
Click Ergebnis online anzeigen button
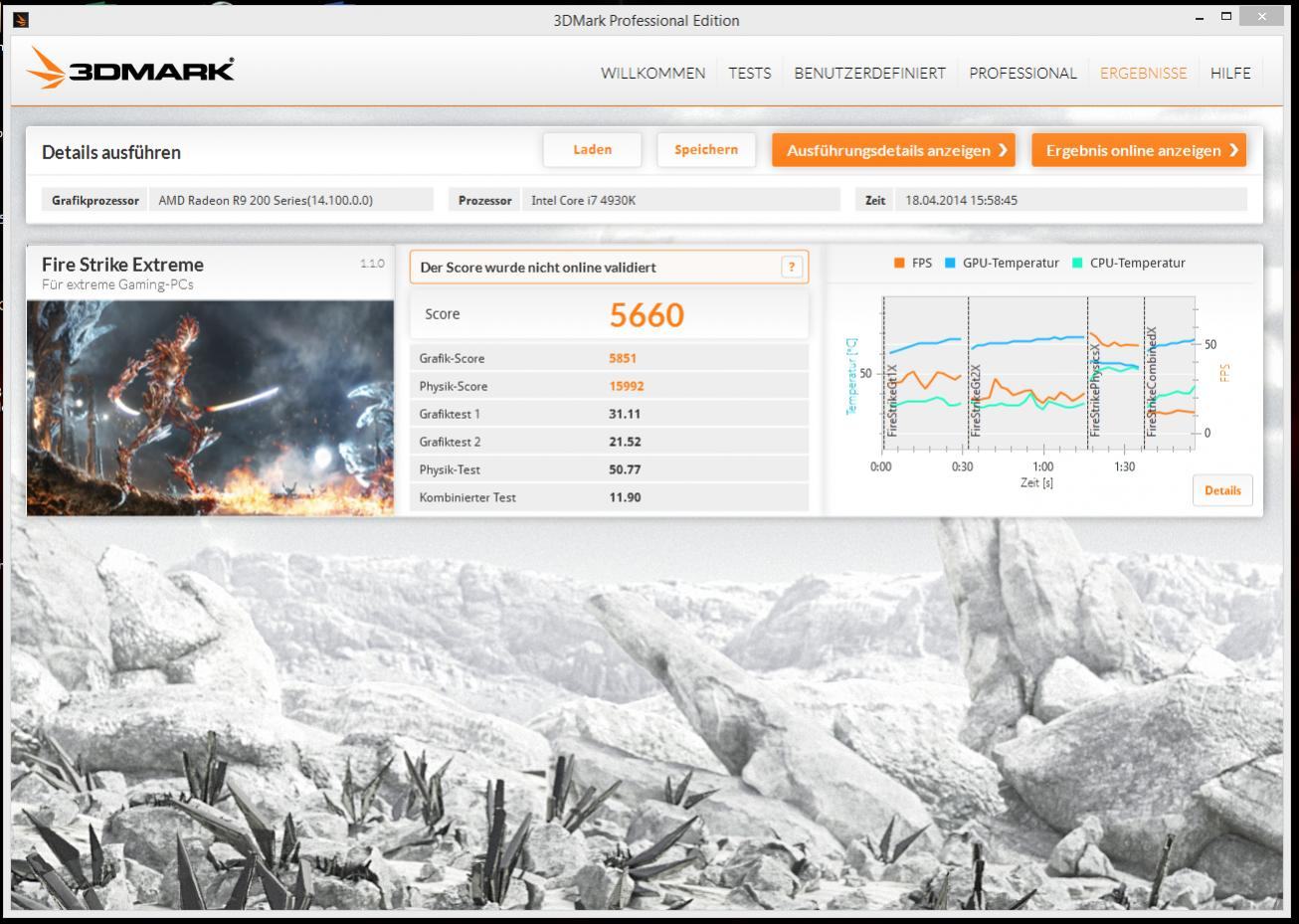point(1139,150)
